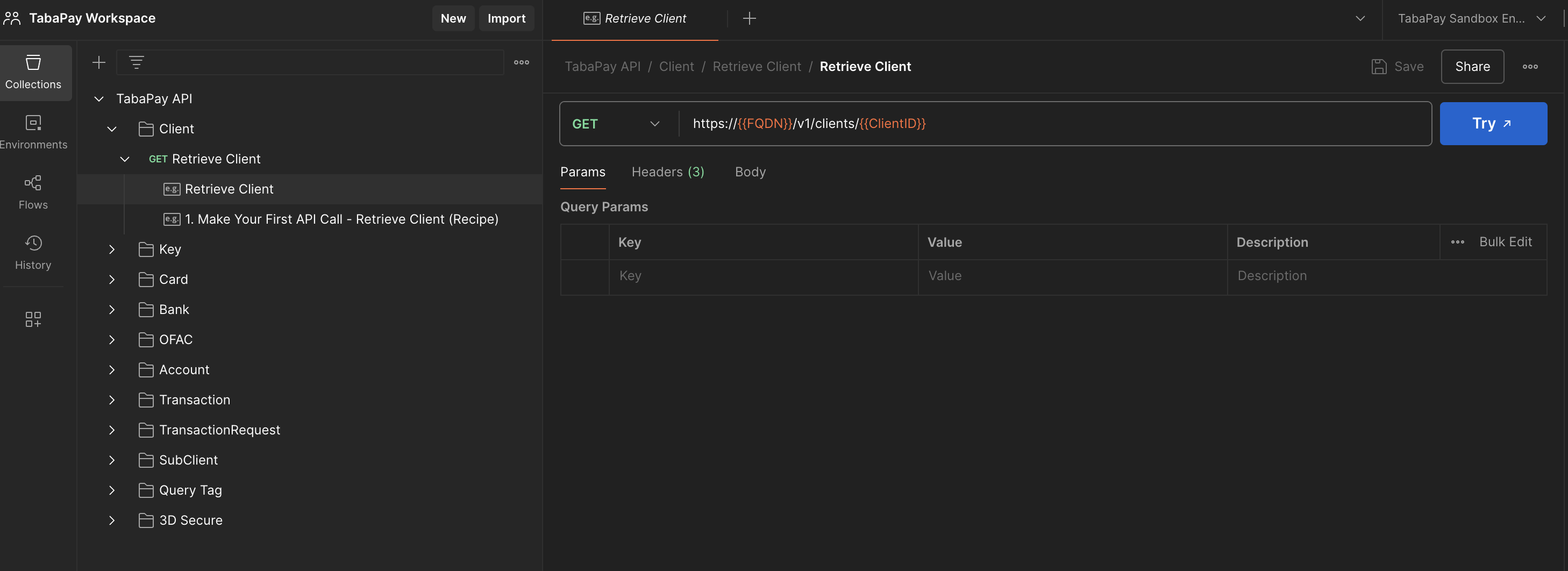View request History
Image resolution: width=1568 pixels, height=571 pixels.
[x=33, y=252]
